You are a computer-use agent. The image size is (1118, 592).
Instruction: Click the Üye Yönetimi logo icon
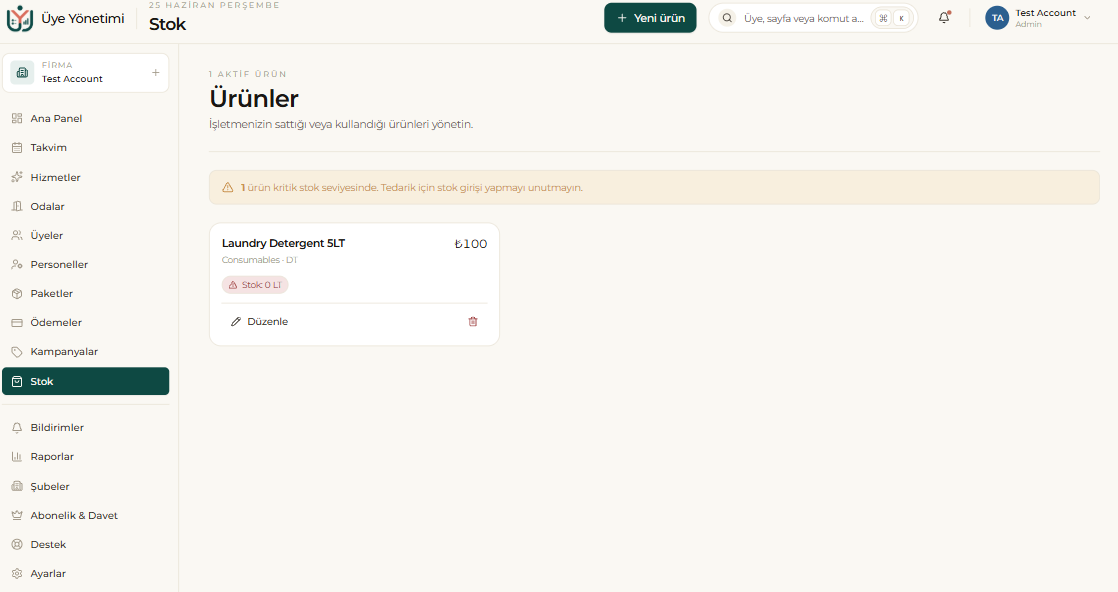tap(19, 19)
